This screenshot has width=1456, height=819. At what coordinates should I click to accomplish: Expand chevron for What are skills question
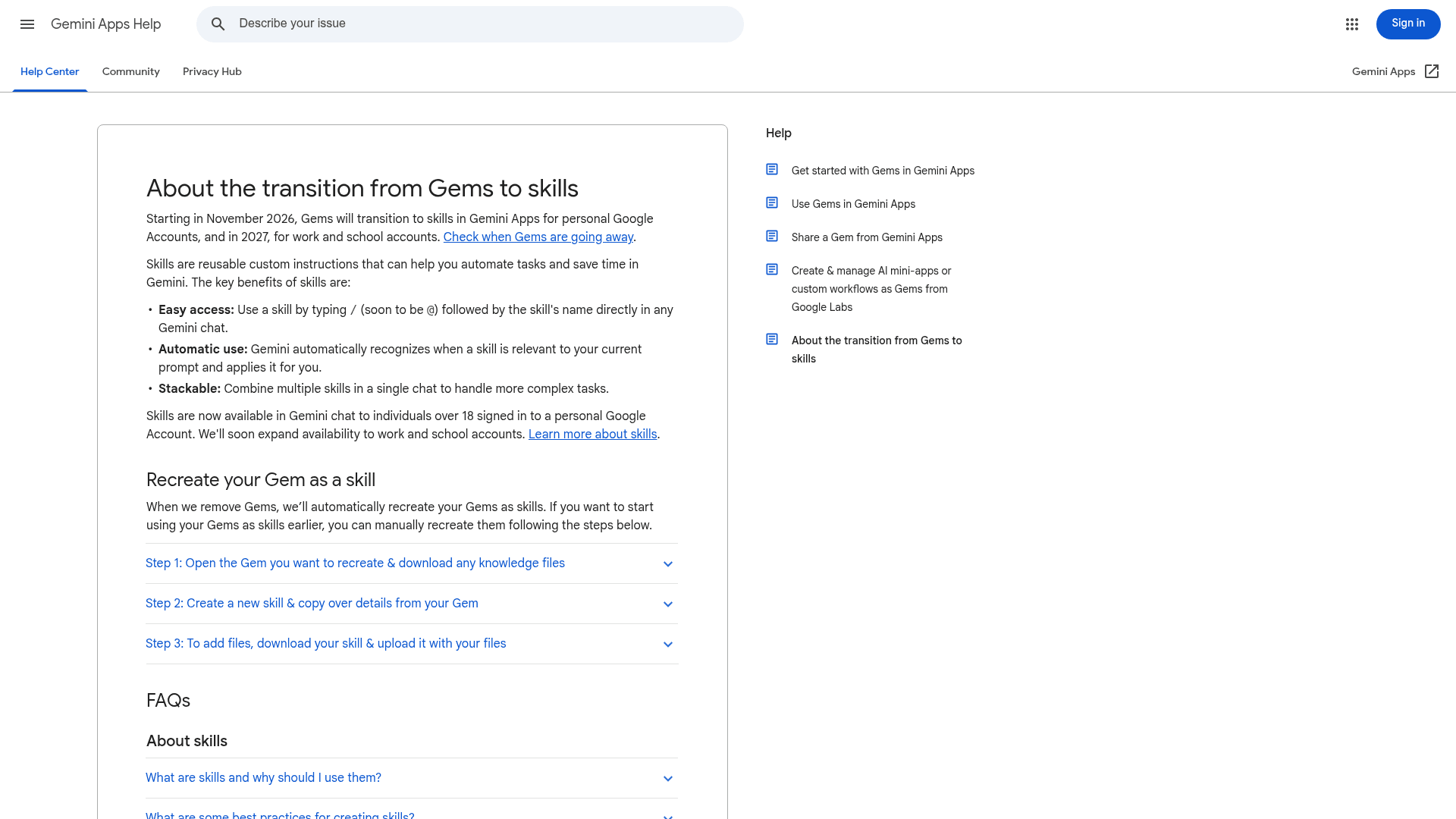(x=668, y=779)
